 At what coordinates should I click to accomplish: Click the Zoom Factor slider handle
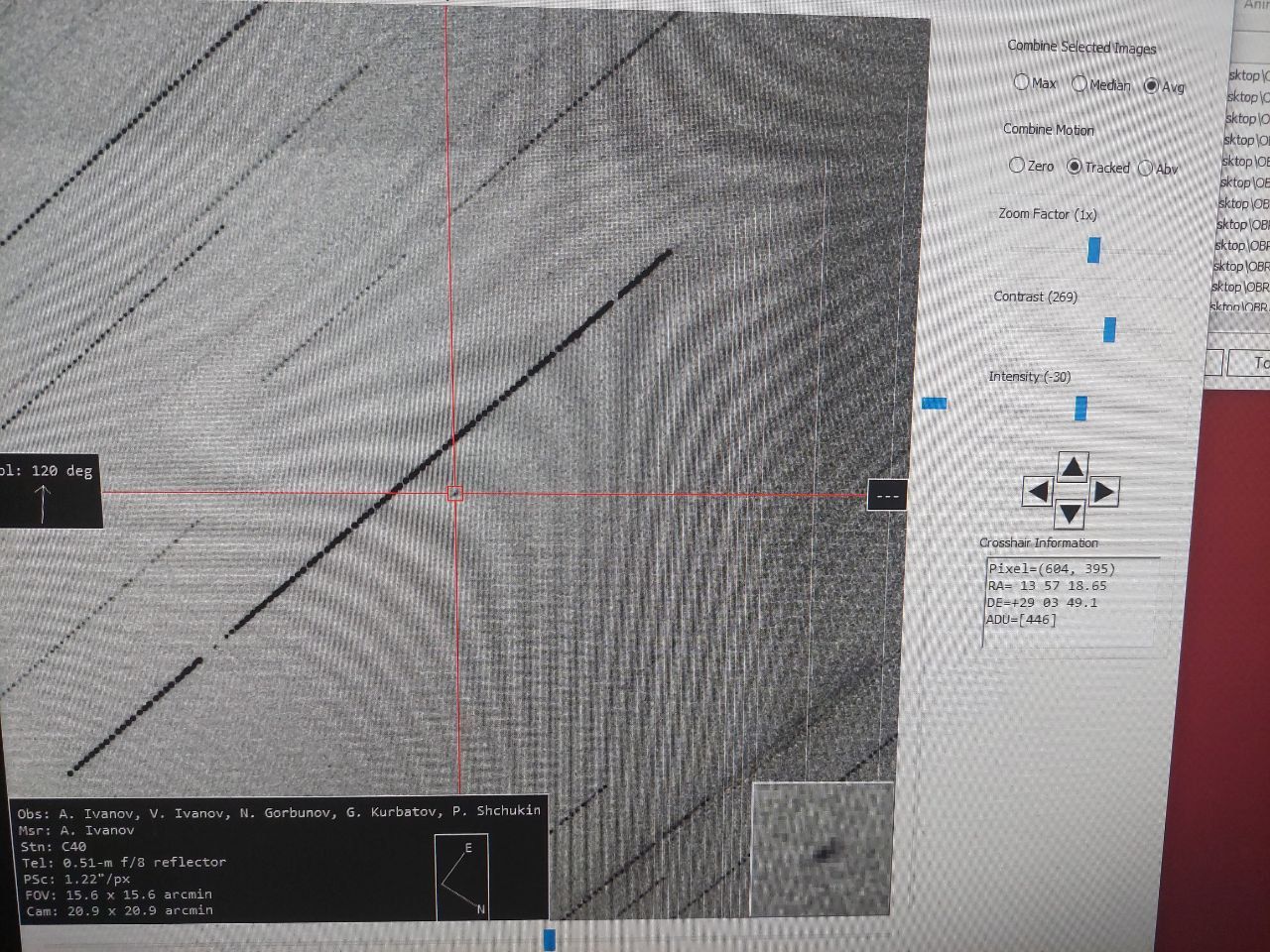point(1093,250)
